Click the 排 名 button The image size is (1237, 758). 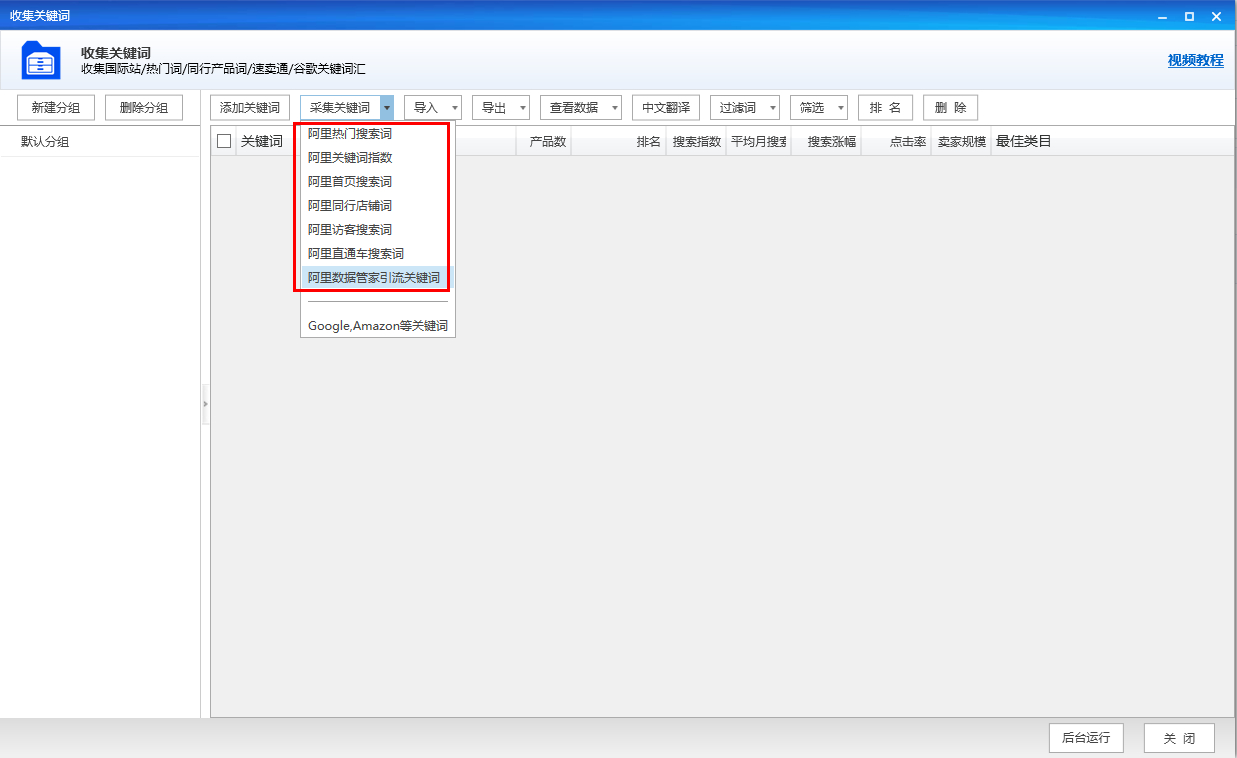click(x=885, y=108)
